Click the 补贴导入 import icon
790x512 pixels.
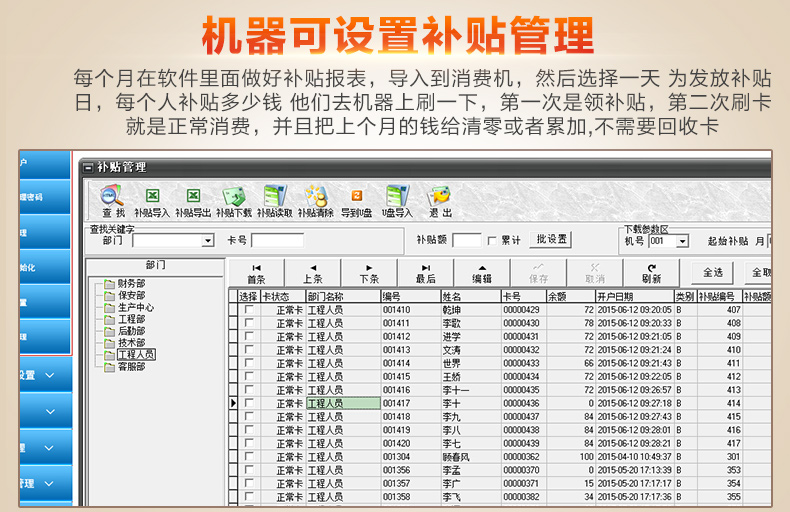(152, 201)
